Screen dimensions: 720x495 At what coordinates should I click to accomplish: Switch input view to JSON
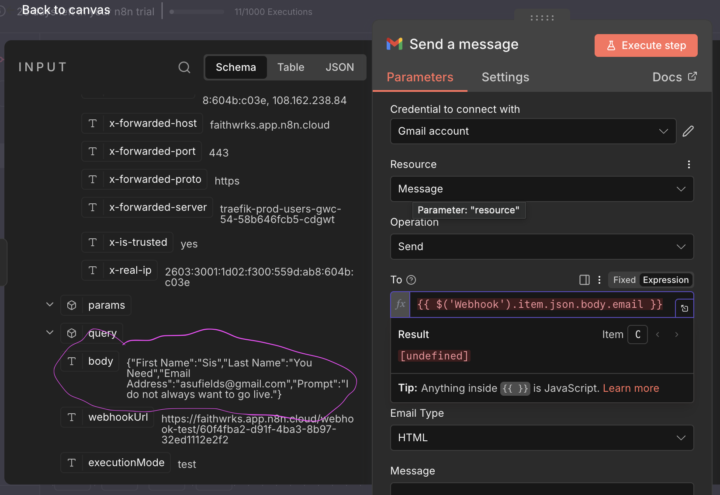pos(340,67)
